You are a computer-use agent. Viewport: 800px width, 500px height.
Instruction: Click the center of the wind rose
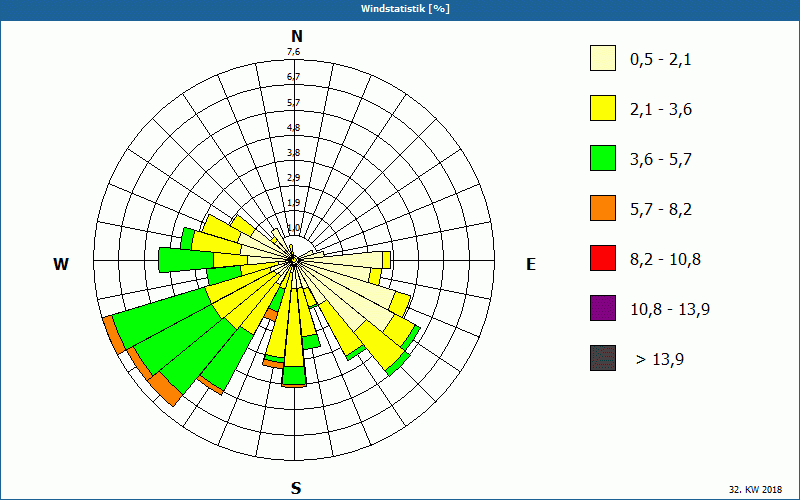[x=294, y=261]
